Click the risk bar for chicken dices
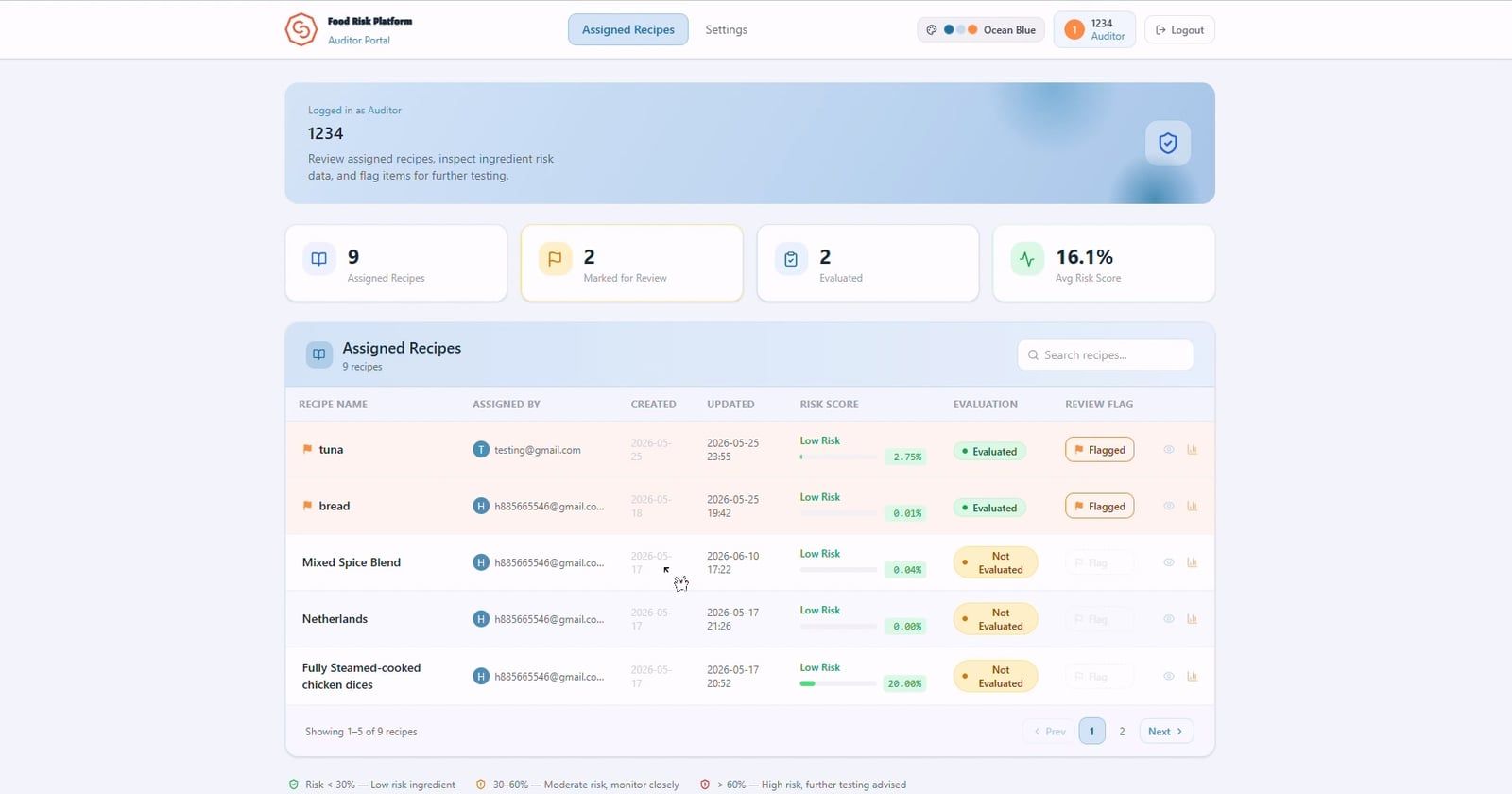Image resolution: width=1512 pixels, height=794 pixels. pos(838,683)
